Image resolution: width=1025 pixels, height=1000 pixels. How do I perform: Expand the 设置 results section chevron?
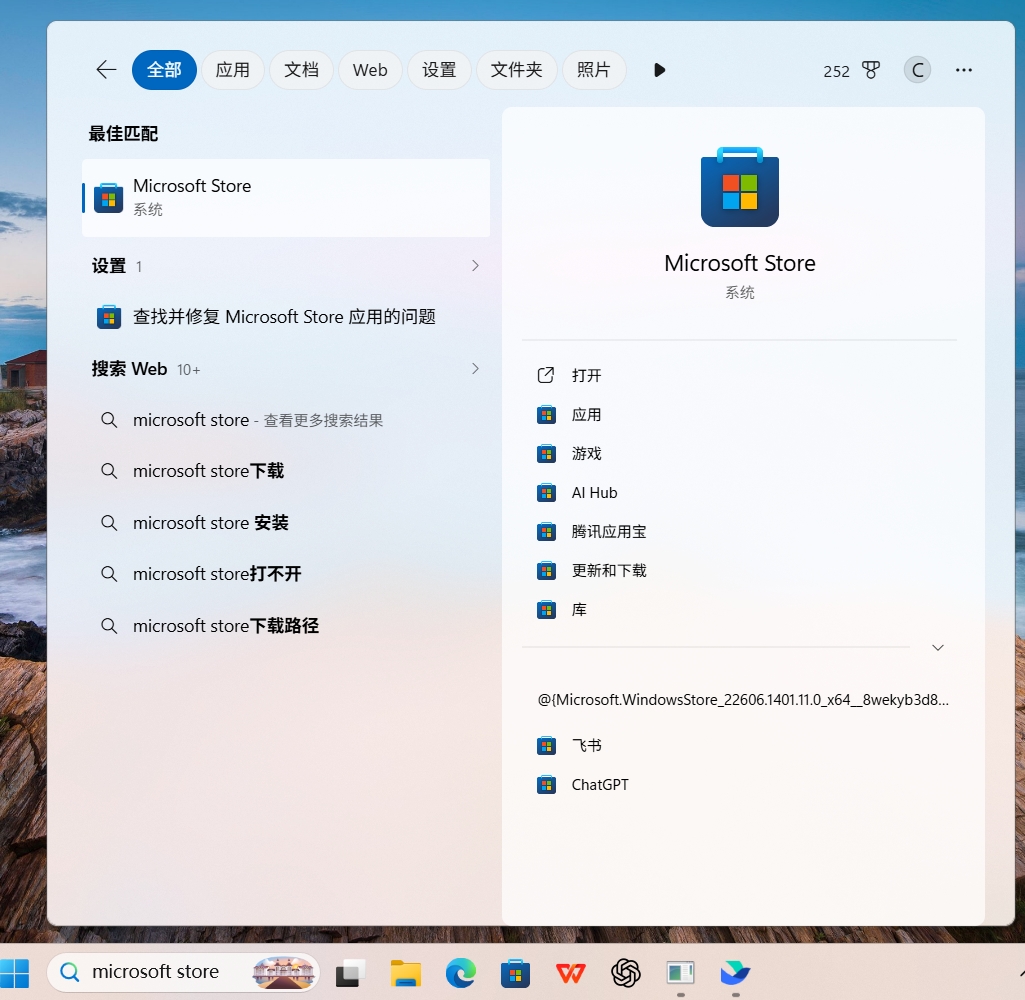pyautogui.click(x=475, y=265)
